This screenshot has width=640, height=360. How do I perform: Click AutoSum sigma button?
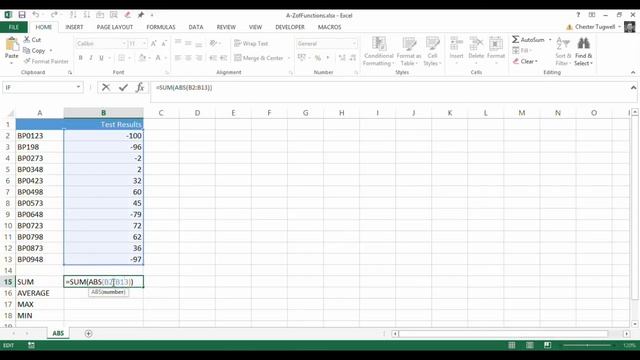click(528, 40)
